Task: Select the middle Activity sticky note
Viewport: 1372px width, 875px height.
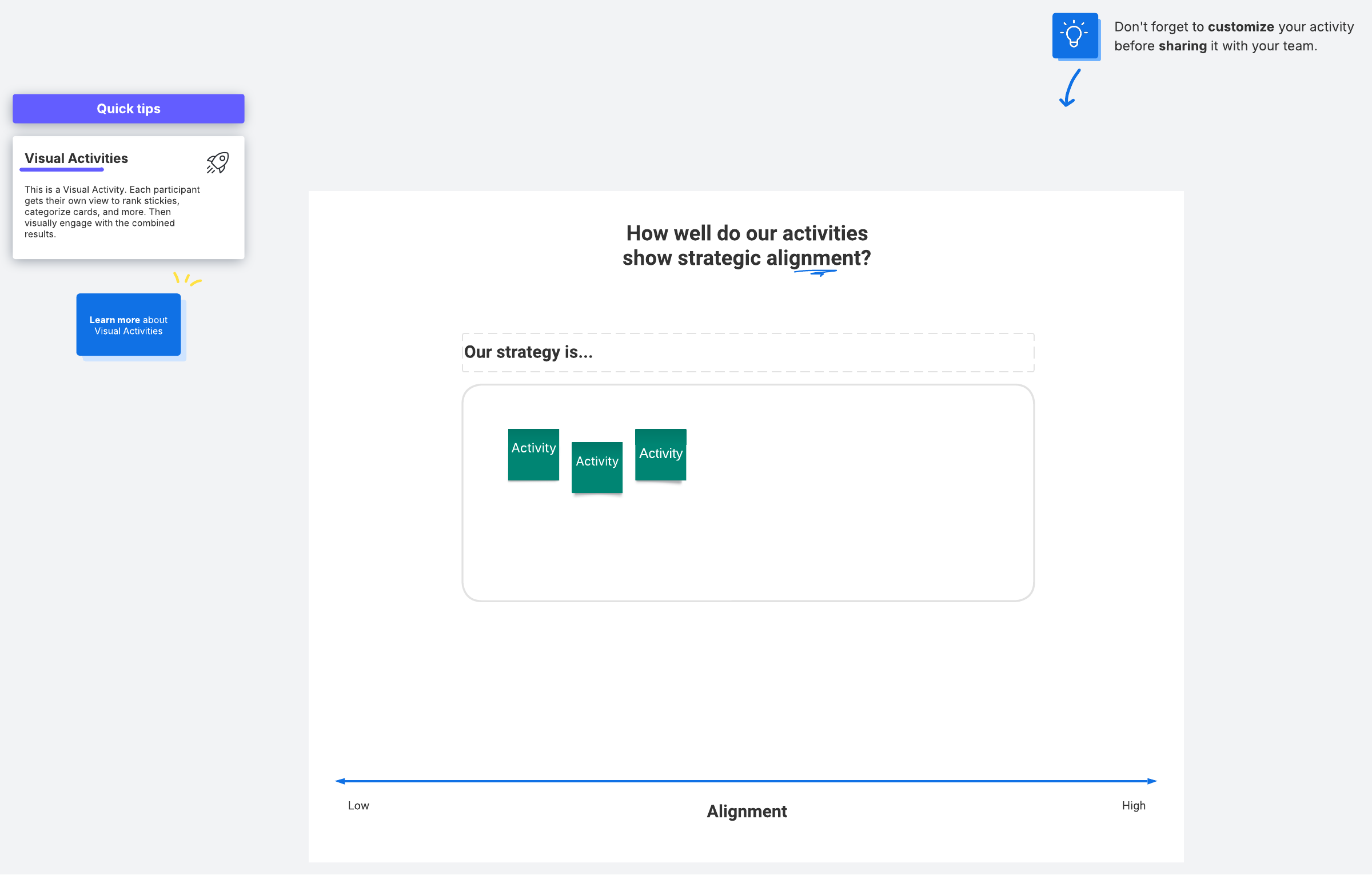Action: [x=597, y=467]
